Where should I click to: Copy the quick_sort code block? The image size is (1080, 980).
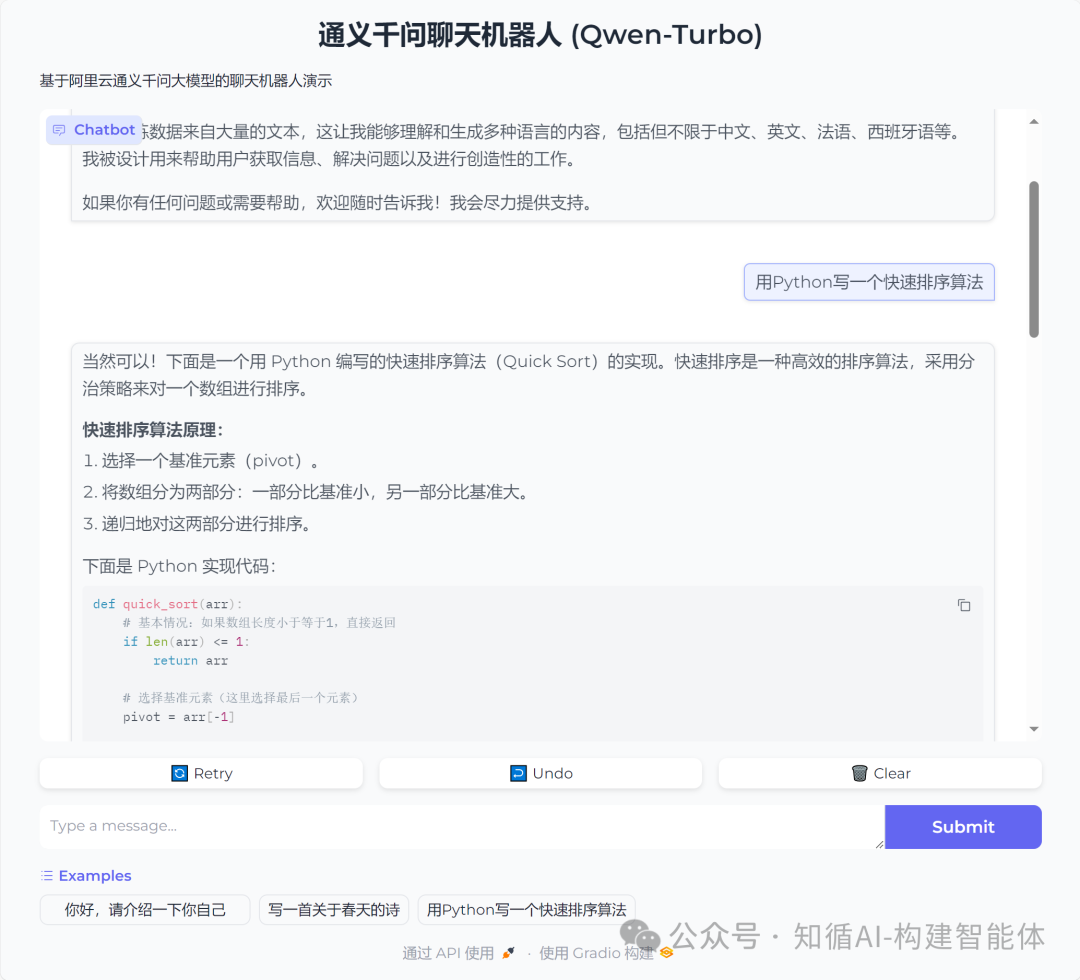pyautogui.click(x=964, y=605)
